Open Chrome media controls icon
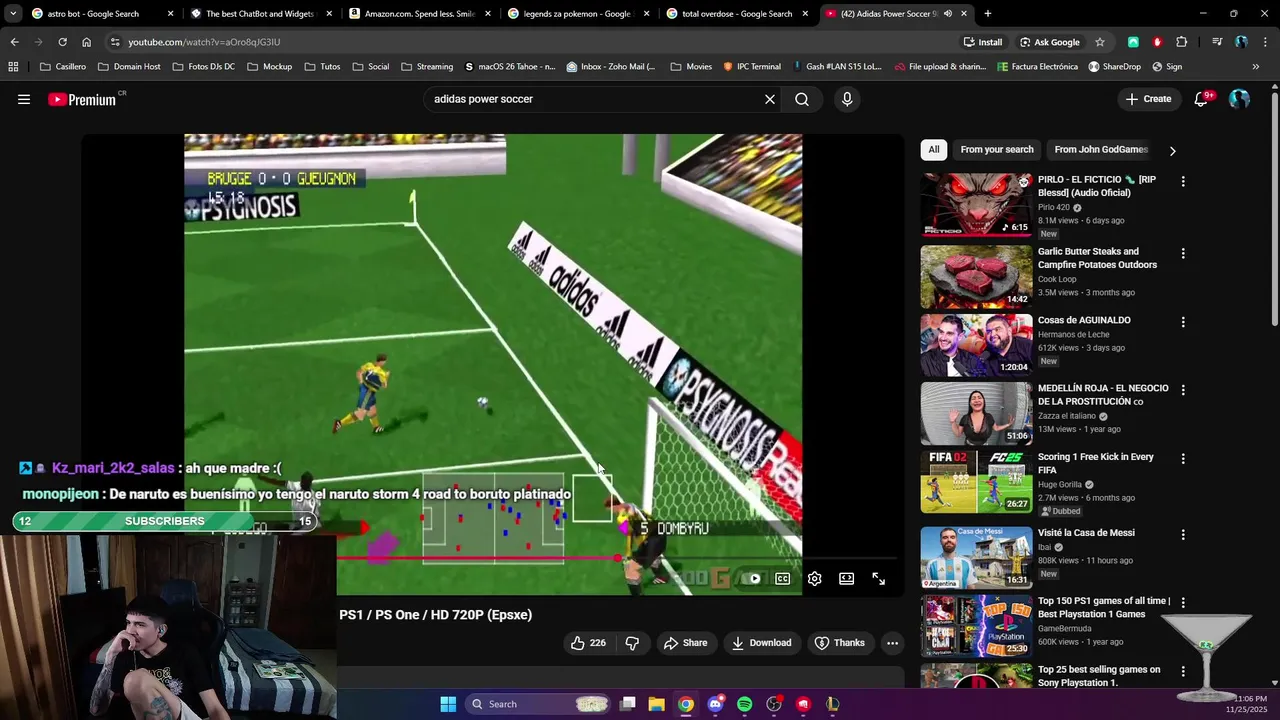Screen dimensions: 1280x720 (1217, 42)
